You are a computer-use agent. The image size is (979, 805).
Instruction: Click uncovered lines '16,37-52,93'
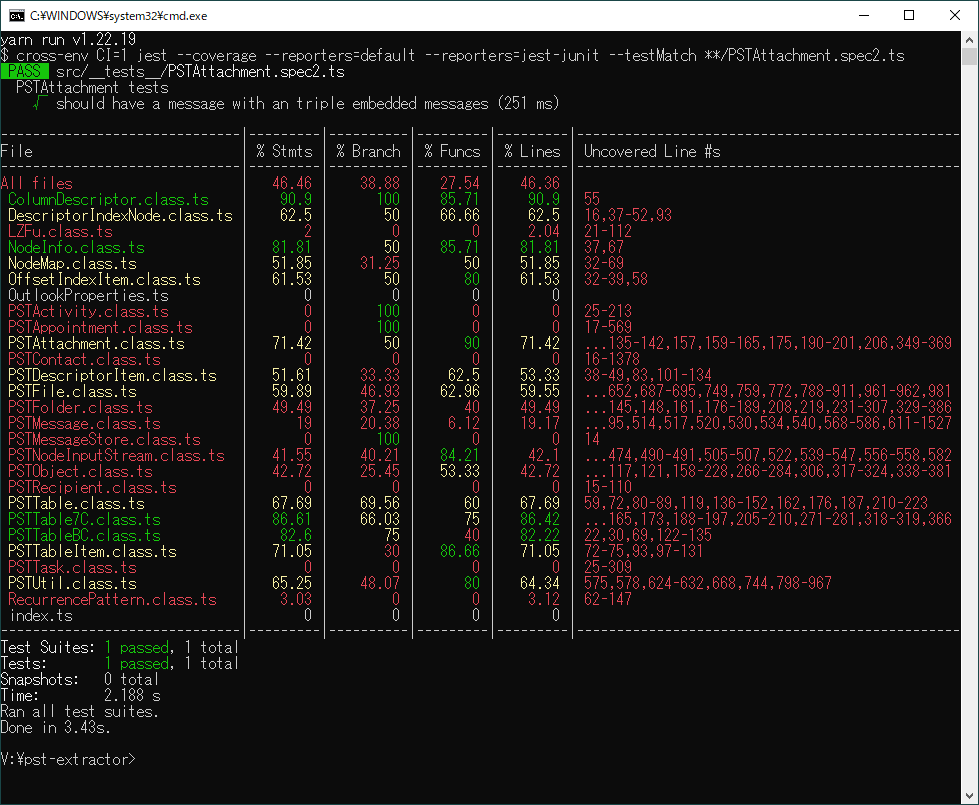pos(628,215)
